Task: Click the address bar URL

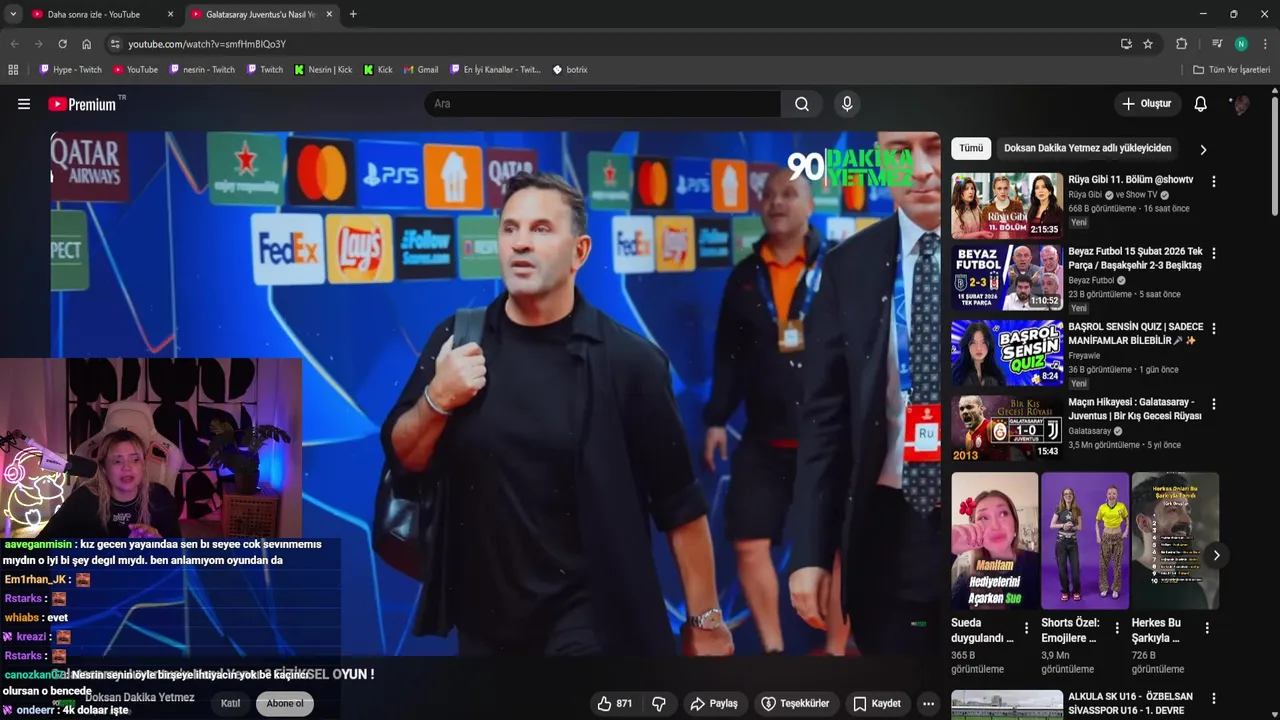Action: click(207, 44)
